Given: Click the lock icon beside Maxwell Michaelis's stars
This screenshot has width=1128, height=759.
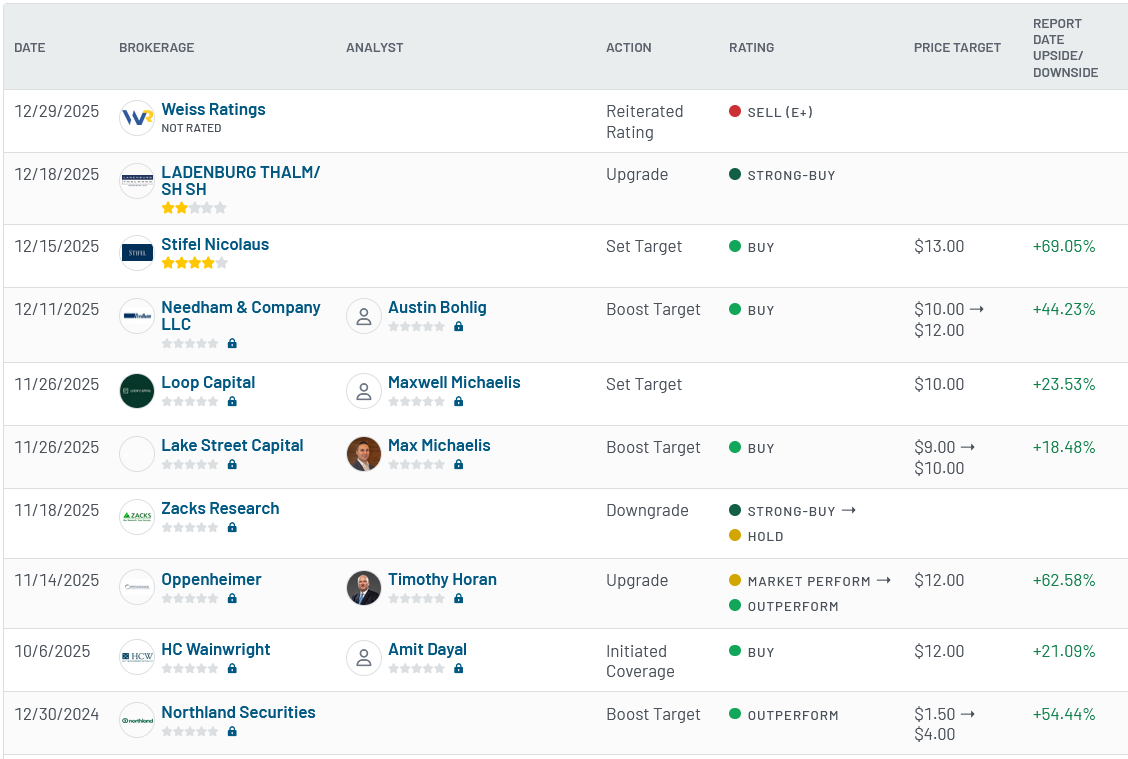Looking at the screenshot, I should (459, 401).
